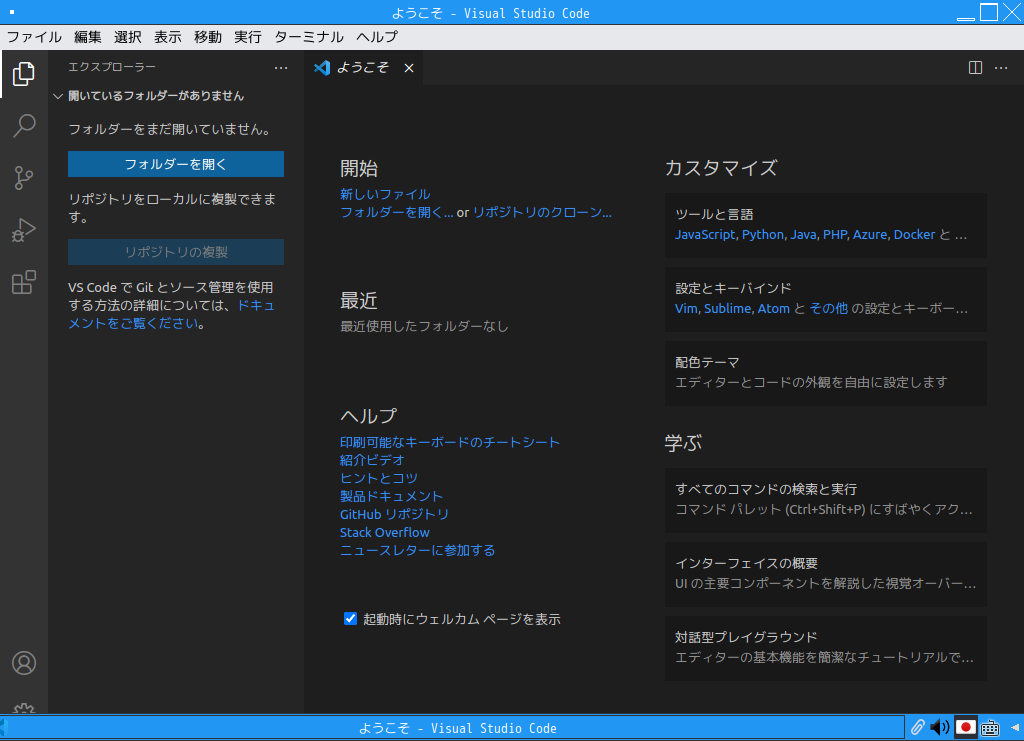The height and width of the screenshot is (741, 1024).
Task: Click the Docker tools link
Action: pos(914,234)
